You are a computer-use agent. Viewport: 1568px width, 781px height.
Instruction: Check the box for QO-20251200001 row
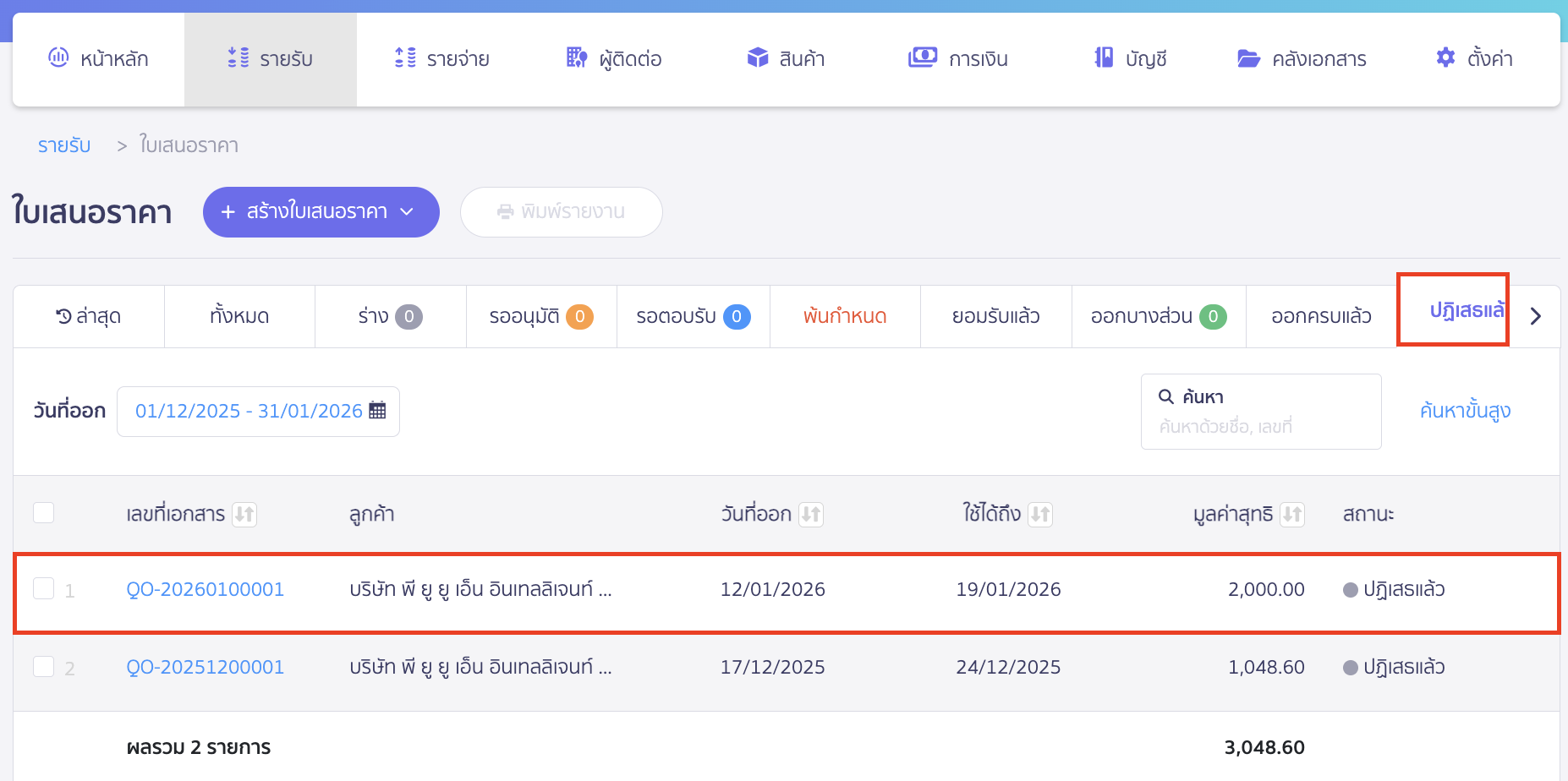tap(43, 667)
